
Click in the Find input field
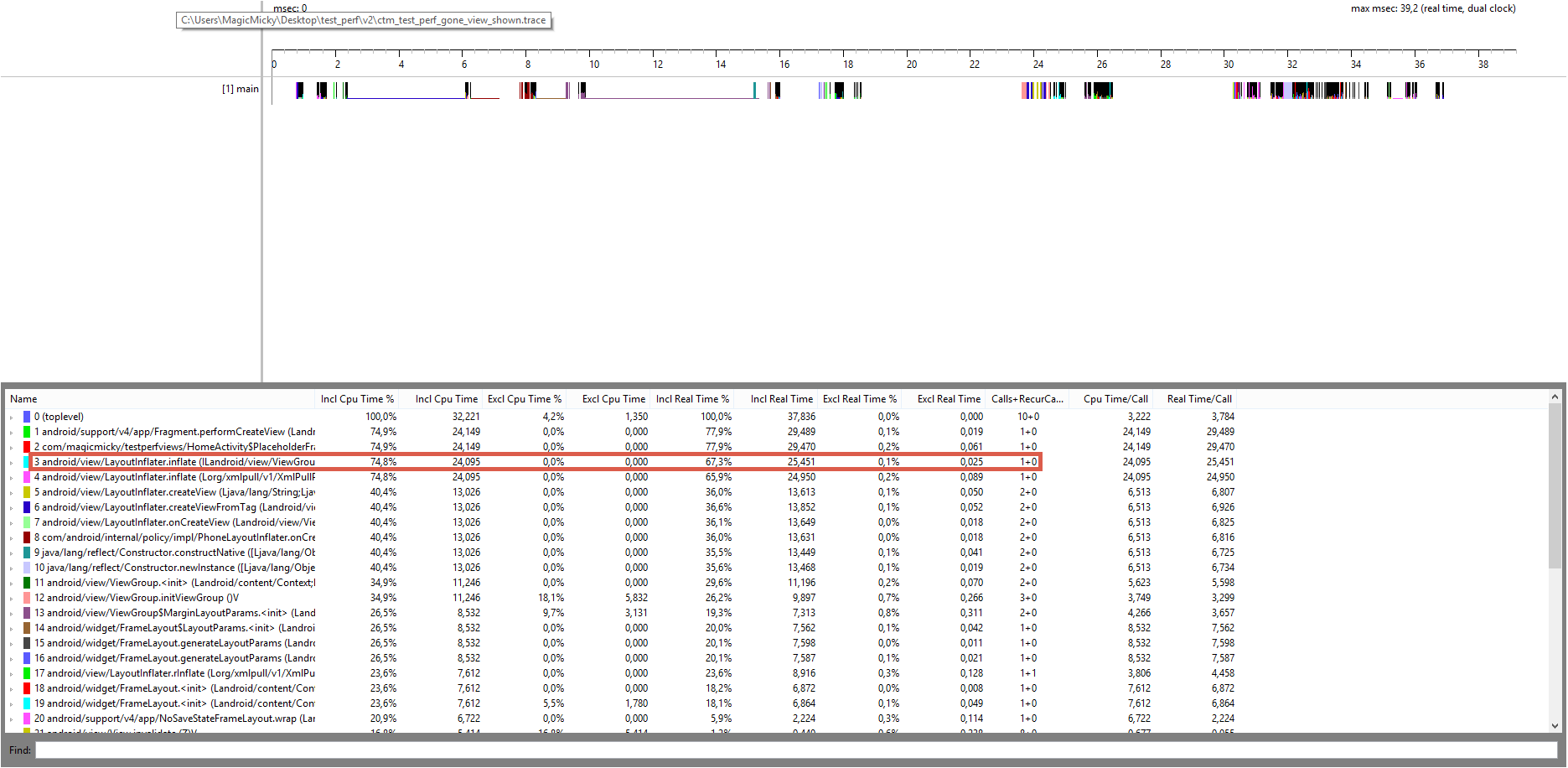click(x=796, y=750)
